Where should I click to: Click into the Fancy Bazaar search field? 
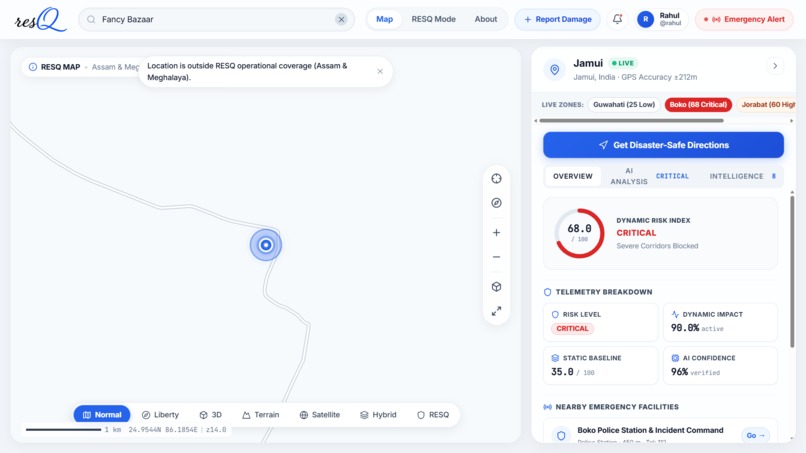[x=216, y=20]
